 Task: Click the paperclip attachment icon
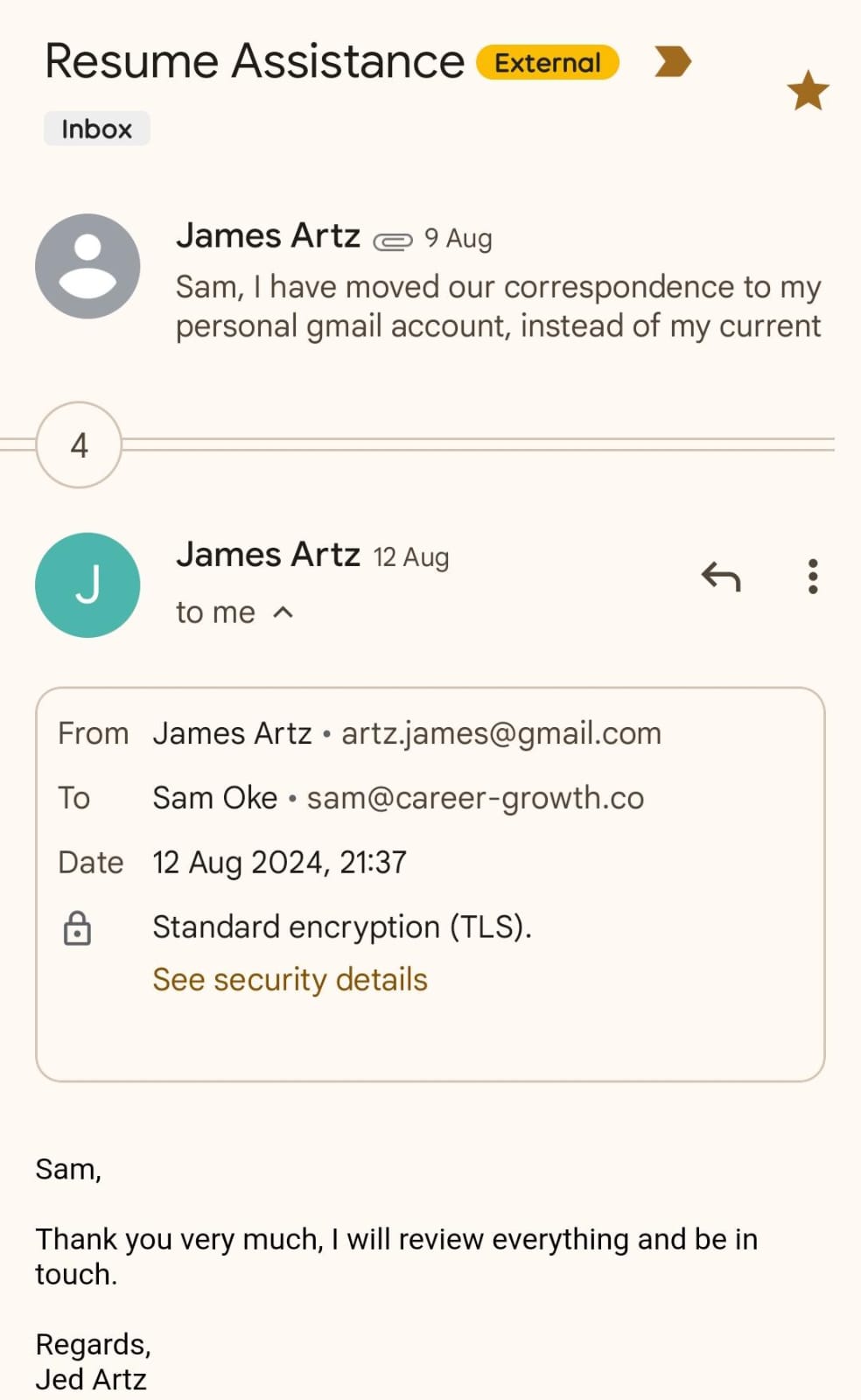coord(392,241)
